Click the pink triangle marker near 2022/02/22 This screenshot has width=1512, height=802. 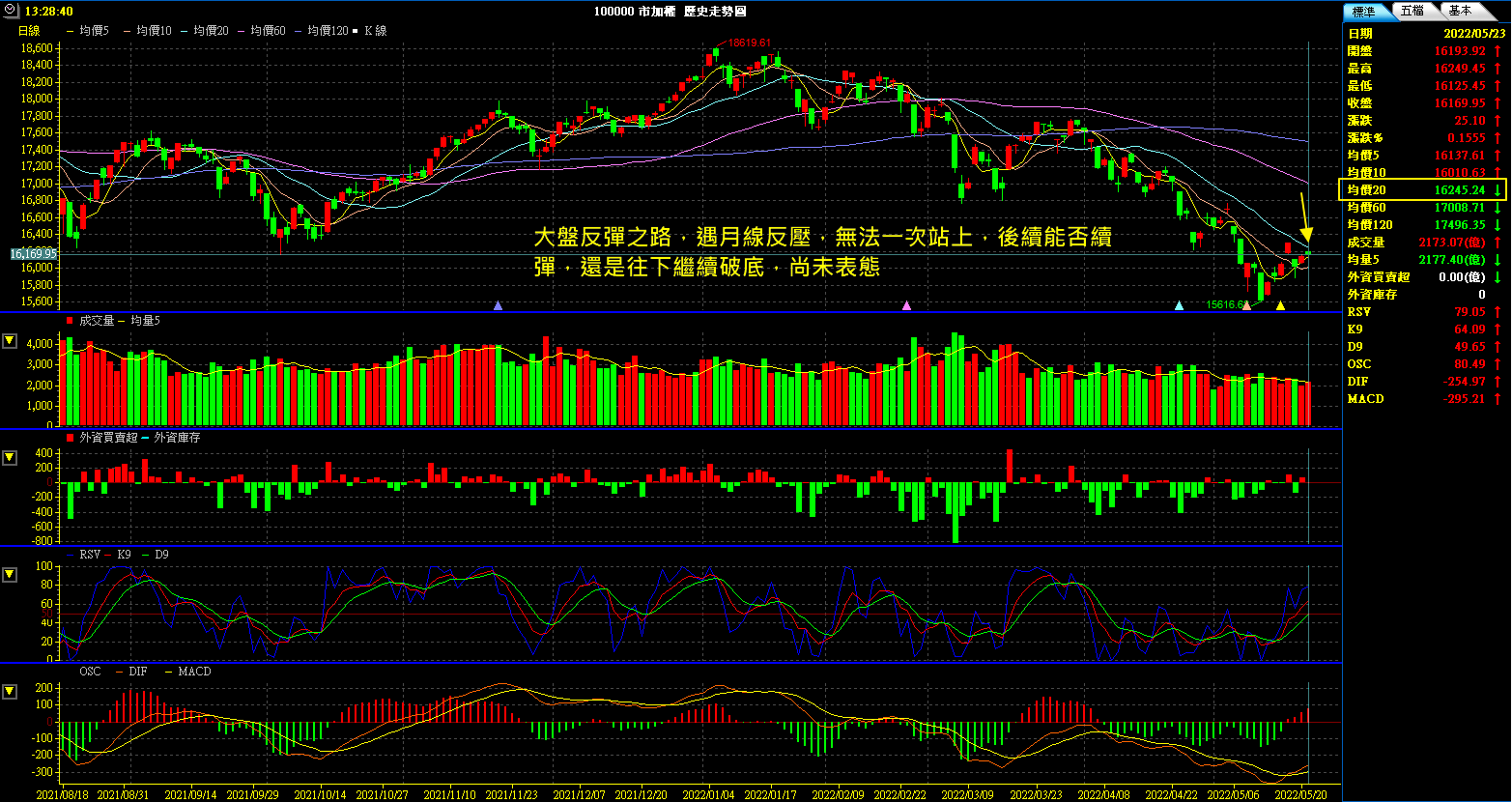[x=906, y=305]
